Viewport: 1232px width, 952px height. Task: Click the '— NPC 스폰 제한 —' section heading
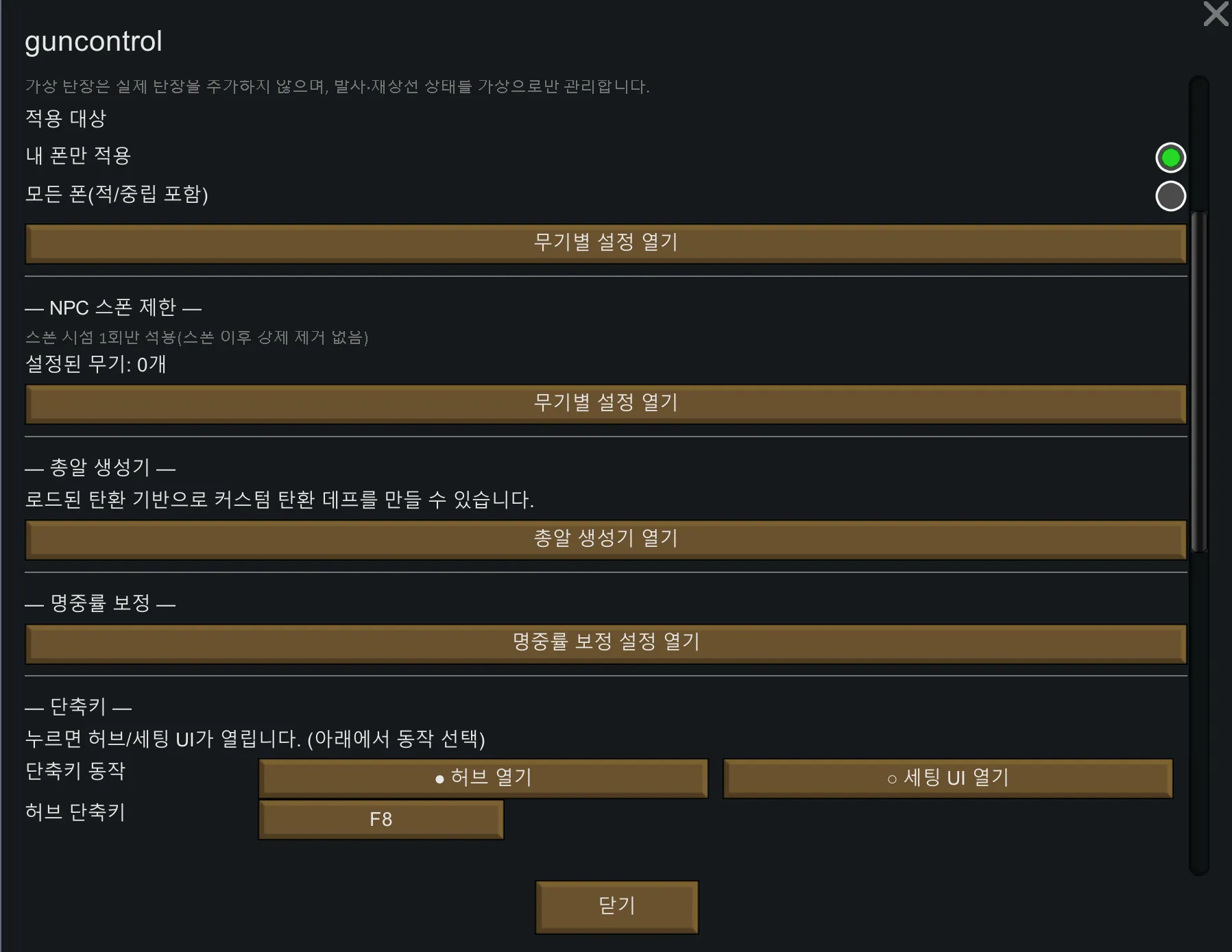(x=113, y=308)
